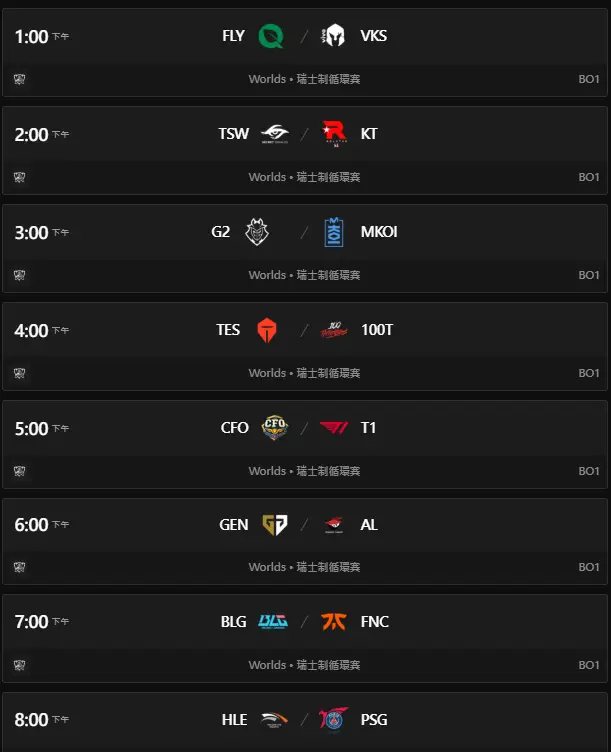Click the KT Rolster red logo
This screenshot has width=611, height=752.
pyautogui.click(x=334, y=134)
